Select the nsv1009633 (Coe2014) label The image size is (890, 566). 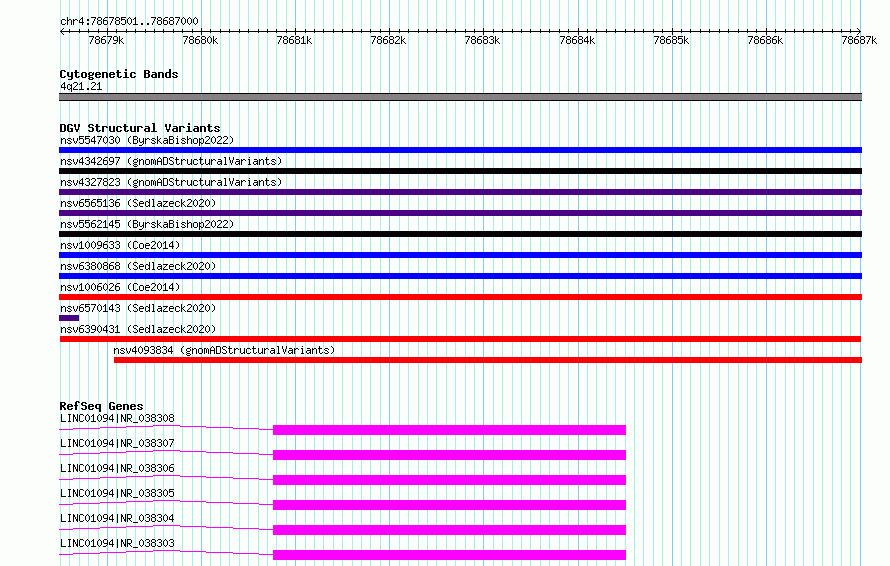pyautogui.click(x=120, y=245)
